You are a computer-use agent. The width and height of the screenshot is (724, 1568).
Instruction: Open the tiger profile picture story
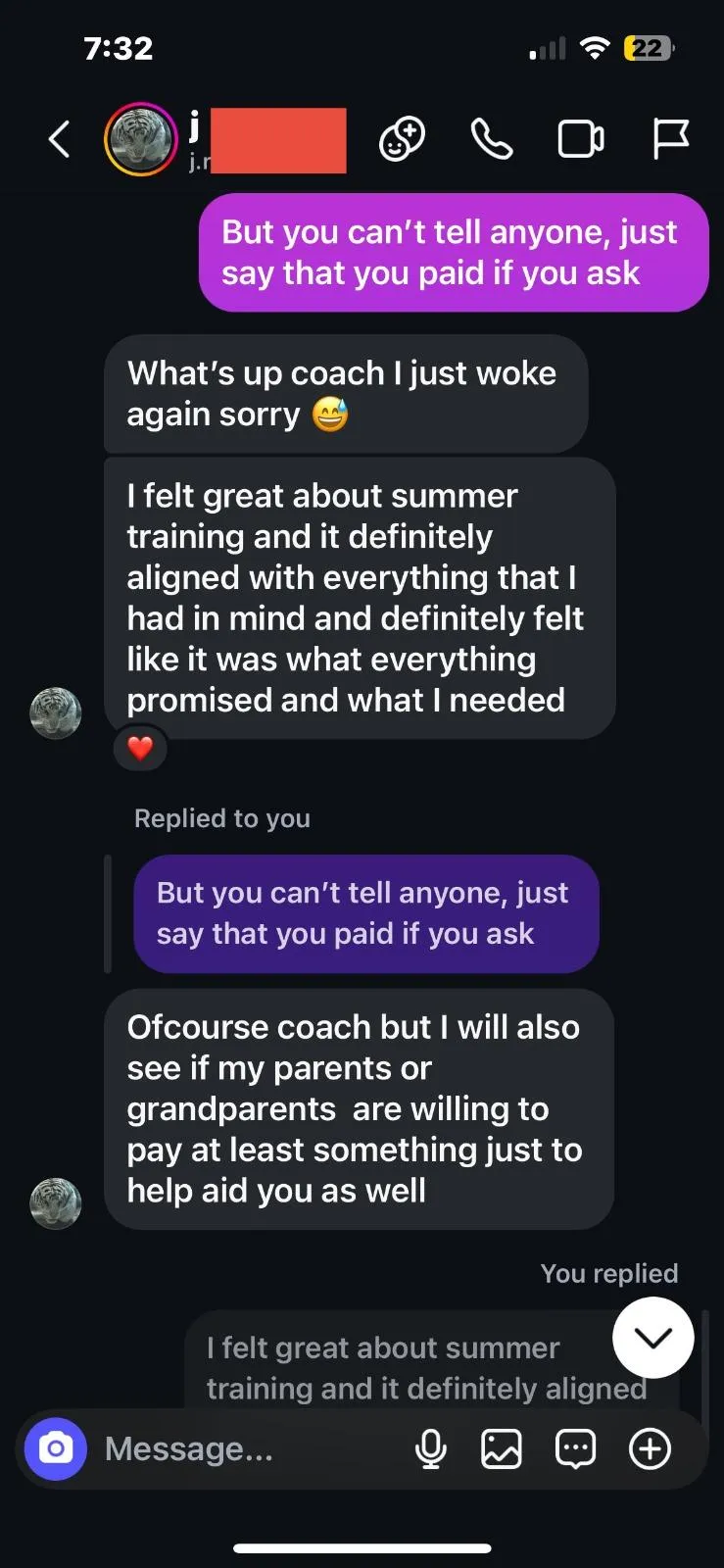141,139
